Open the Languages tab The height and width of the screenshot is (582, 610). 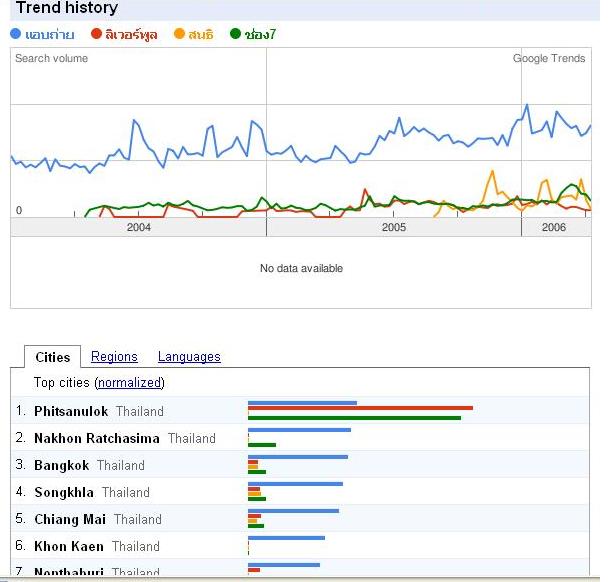pos(189,356)
